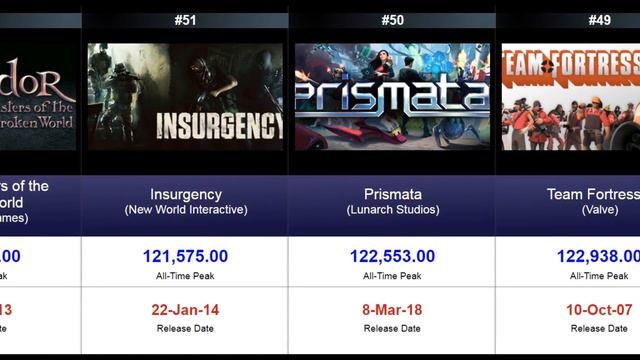Image resolution: width=640 pixels, height=360 pixels.
Task: Select the #49 rank header
Action: pos(600,20)
